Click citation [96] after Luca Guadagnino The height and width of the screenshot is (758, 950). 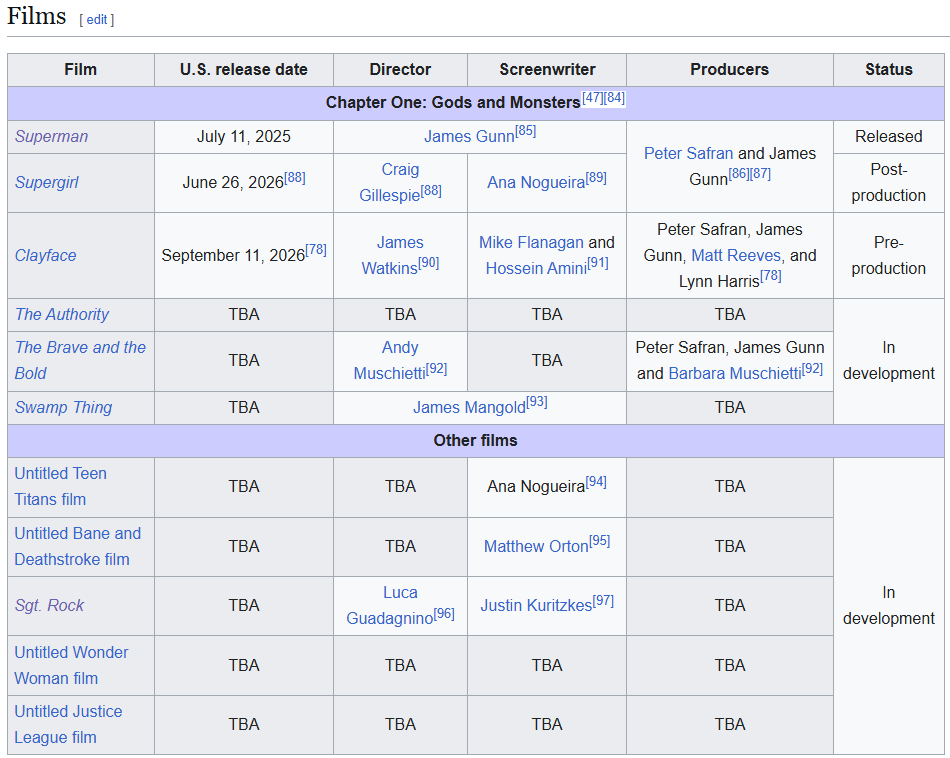(444, 613)
